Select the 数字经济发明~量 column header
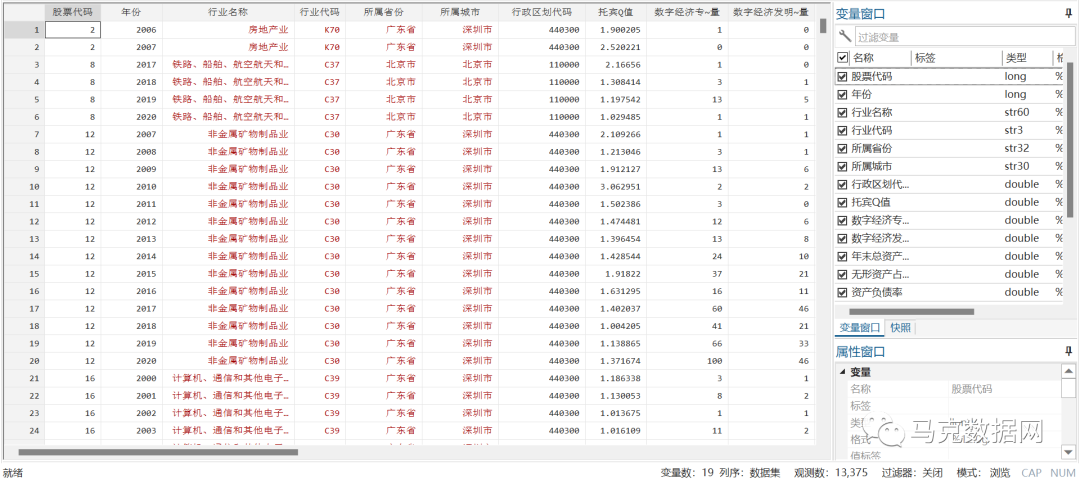The height and width of the screenshot is (479, 1080). coord(771,12)
